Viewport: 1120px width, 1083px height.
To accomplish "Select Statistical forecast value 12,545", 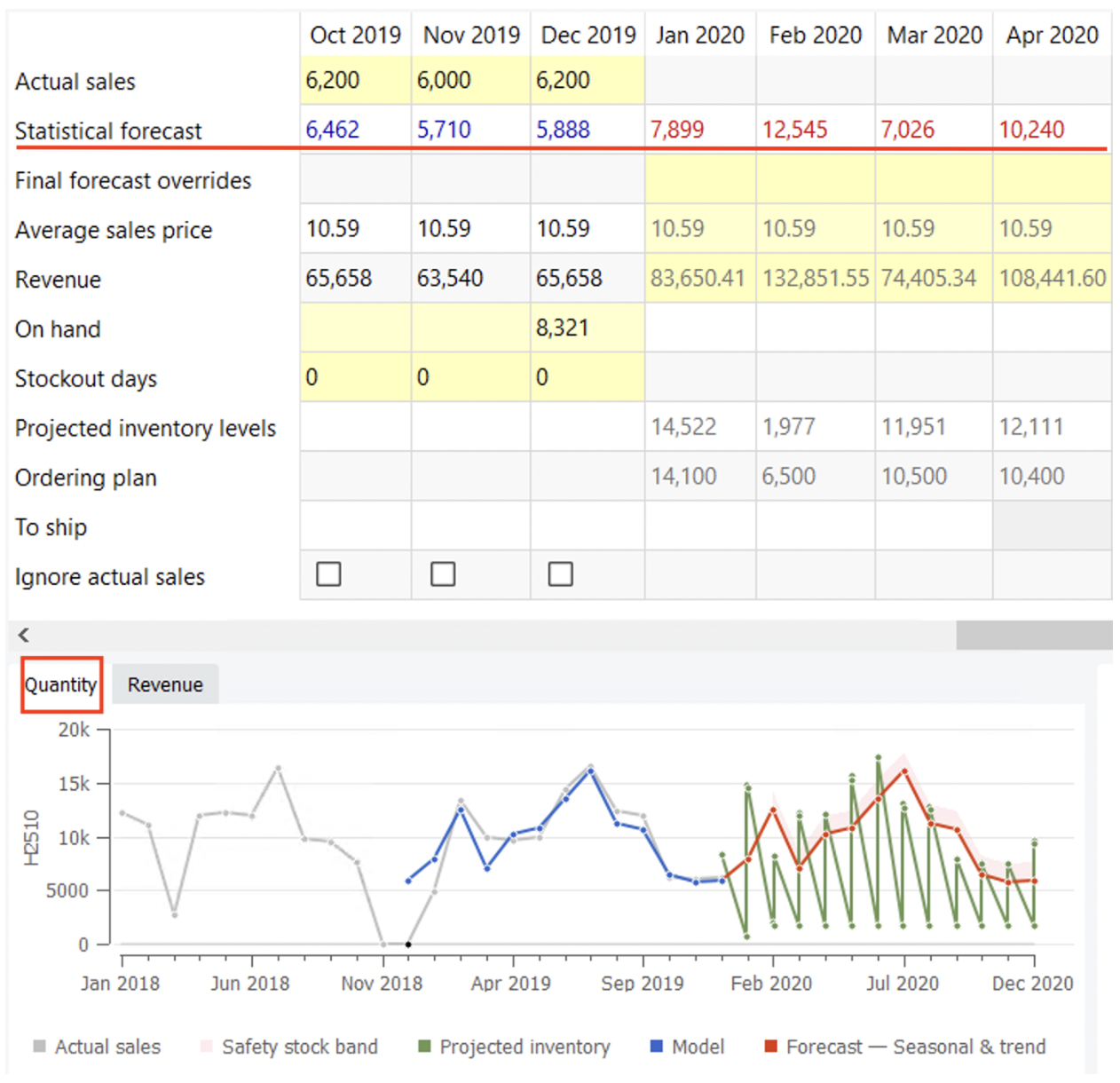I will click(795, 130).
